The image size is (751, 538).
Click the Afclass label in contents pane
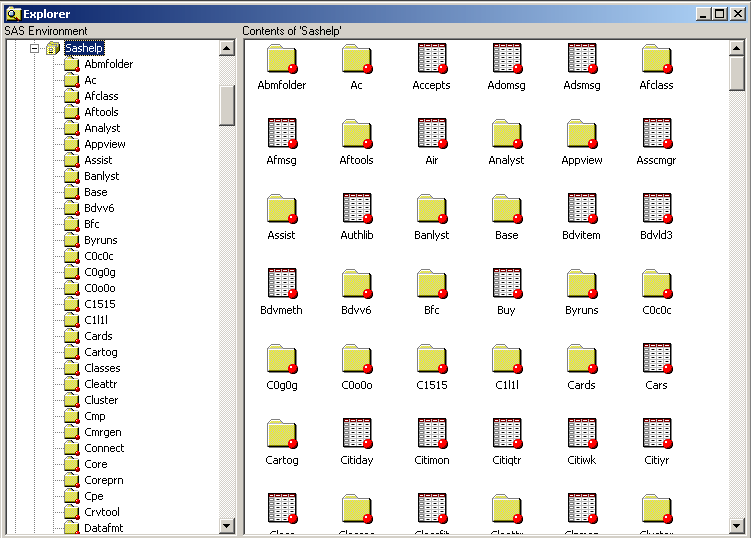[657, 85]
